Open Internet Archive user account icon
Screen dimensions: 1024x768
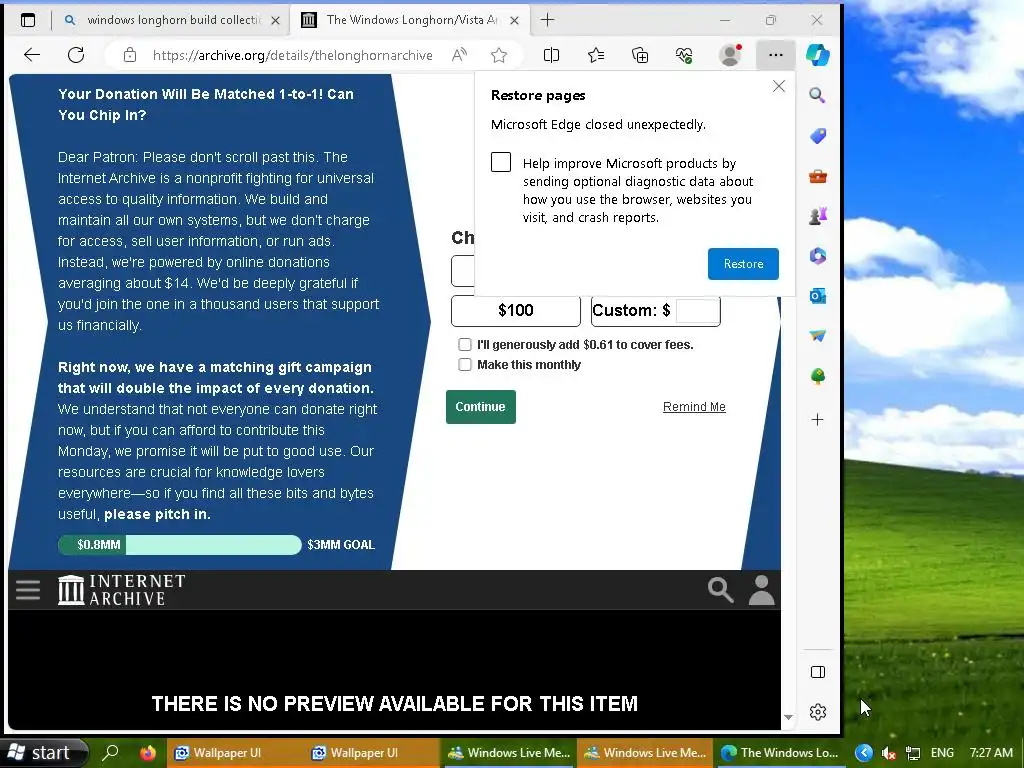tap(761, 590)
